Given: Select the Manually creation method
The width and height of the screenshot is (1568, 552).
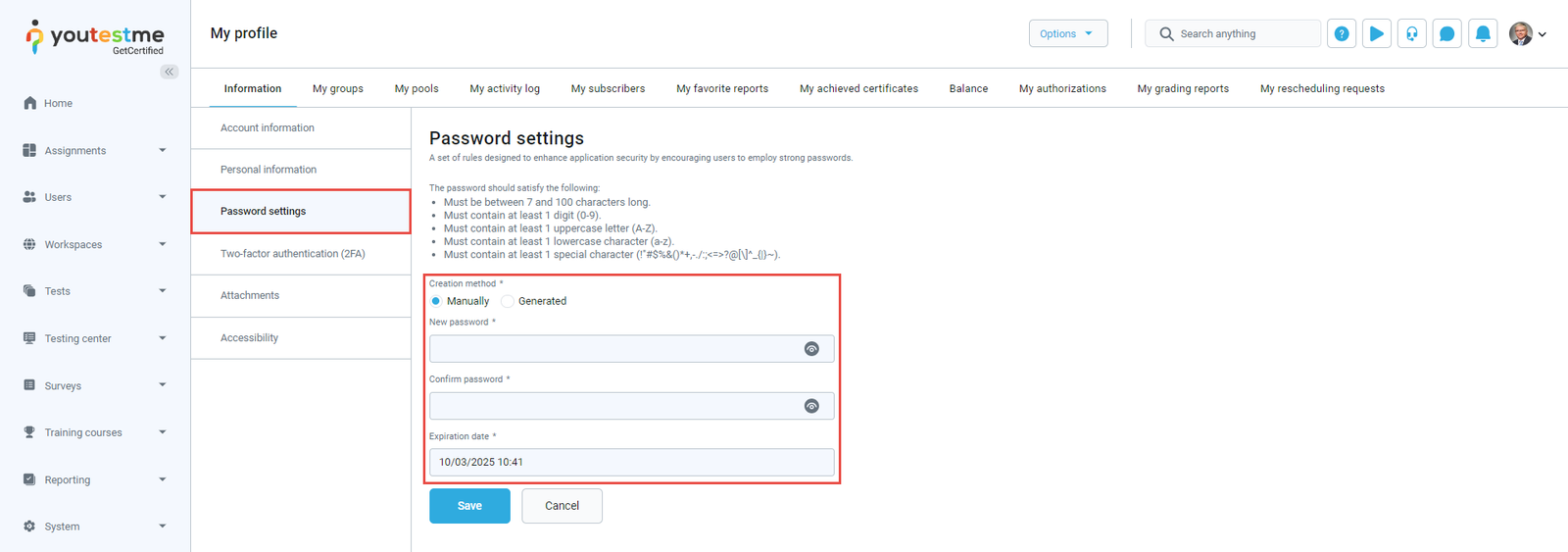Looking at the screenshot, I should pos(436,301).
